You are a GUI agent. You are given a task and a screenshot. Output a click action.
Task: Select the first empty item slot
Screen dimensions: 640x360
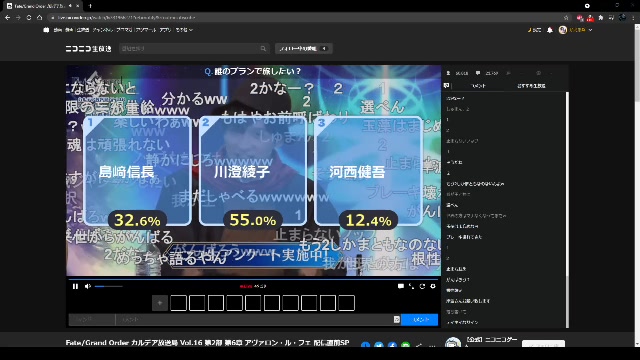178,303
